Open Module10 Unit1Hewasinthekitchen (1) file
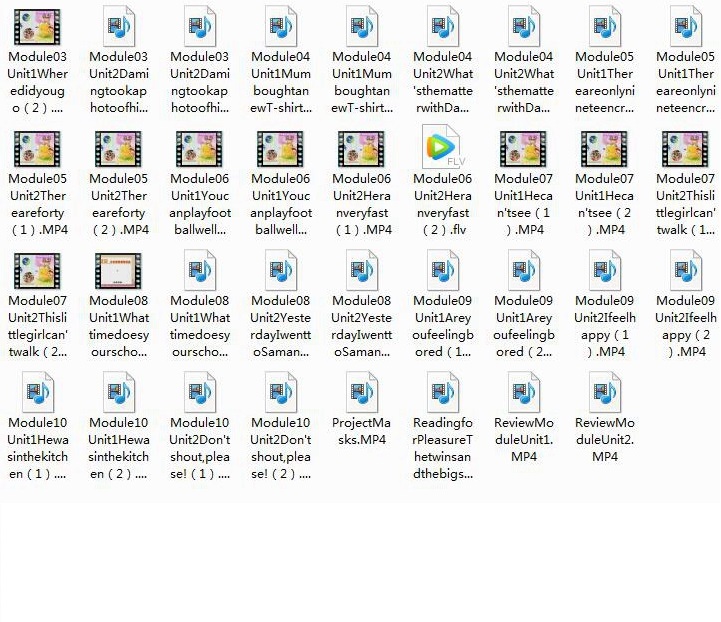 pos(37,391)
